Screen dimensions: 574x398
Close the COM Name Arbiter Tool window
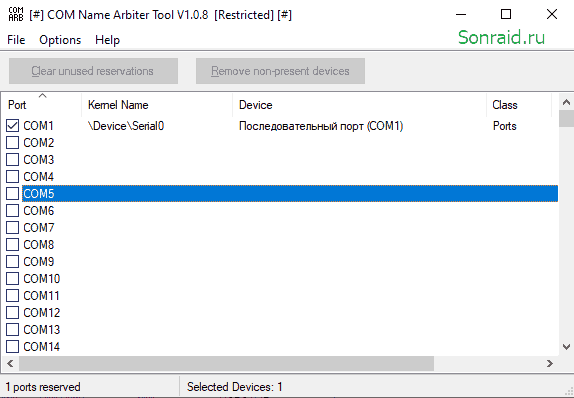(x=552, y=14)
